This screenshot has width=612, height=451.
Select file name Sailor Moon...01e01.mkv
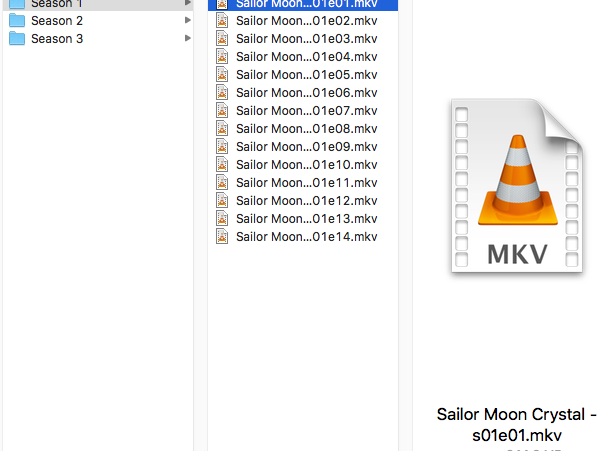[x=307, y=4]
